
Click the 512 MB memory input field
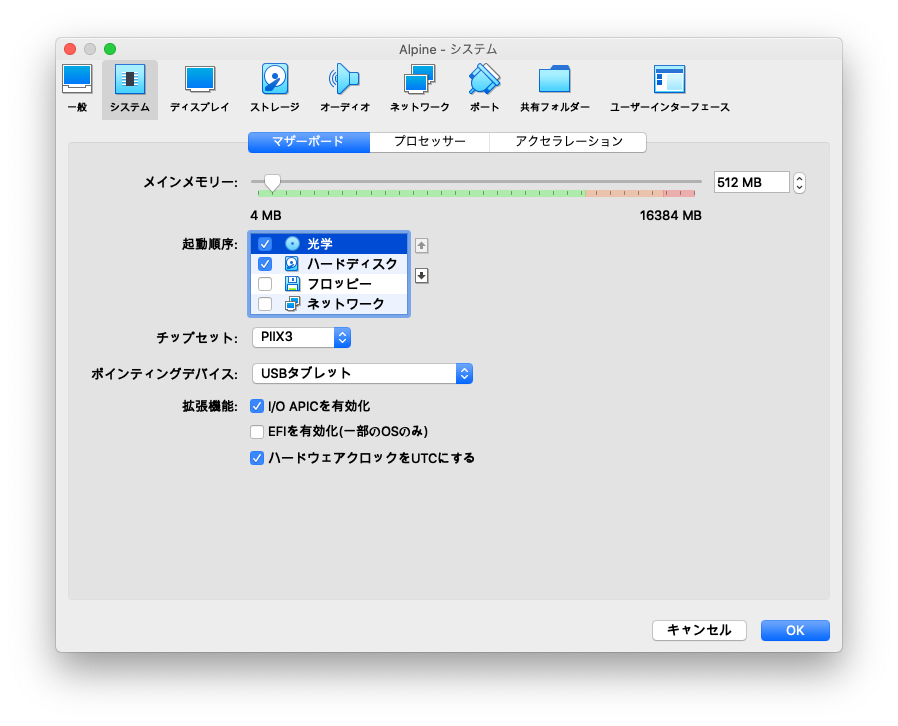pos(751,183)
